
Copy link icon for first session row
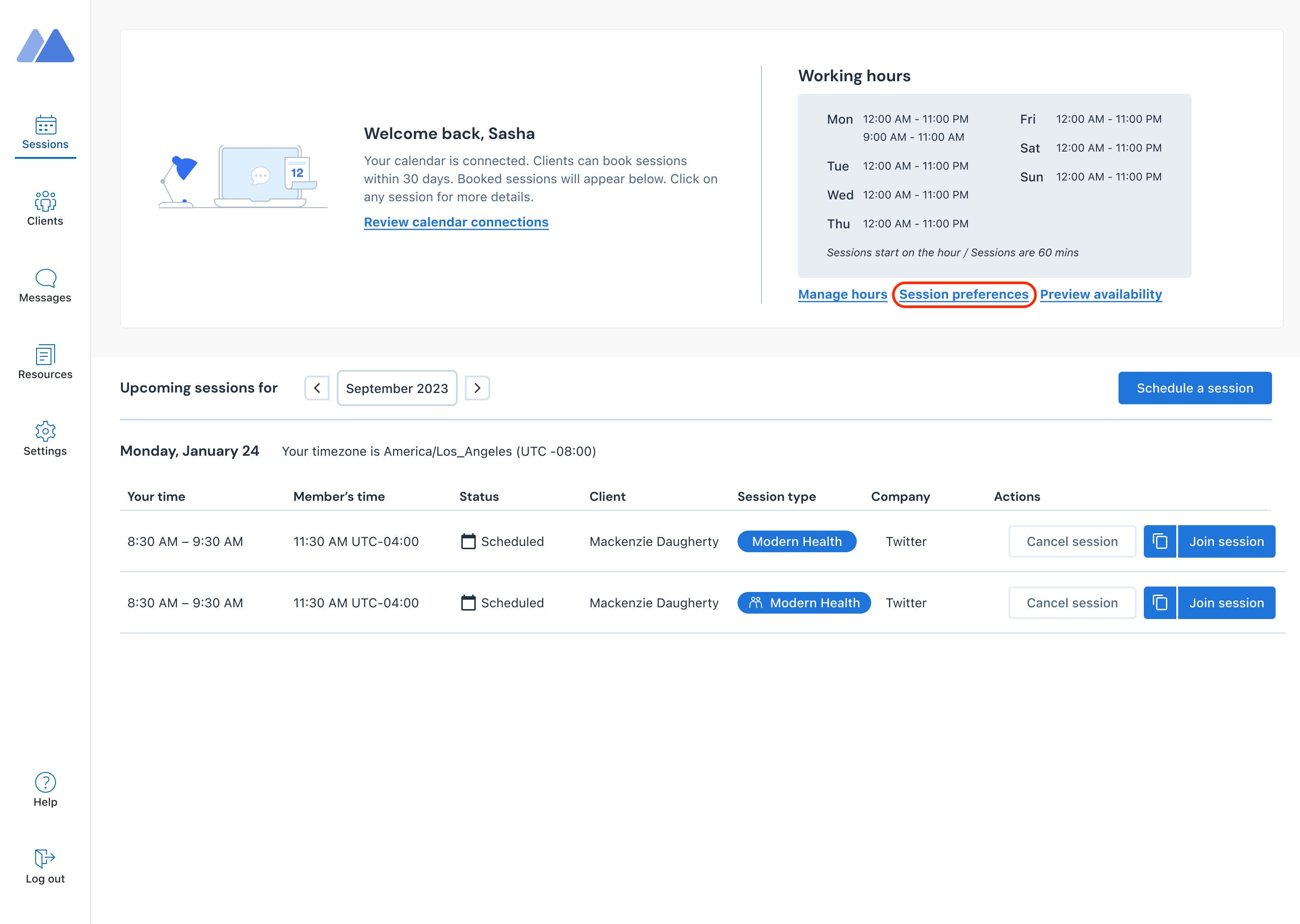(1160, 541)
